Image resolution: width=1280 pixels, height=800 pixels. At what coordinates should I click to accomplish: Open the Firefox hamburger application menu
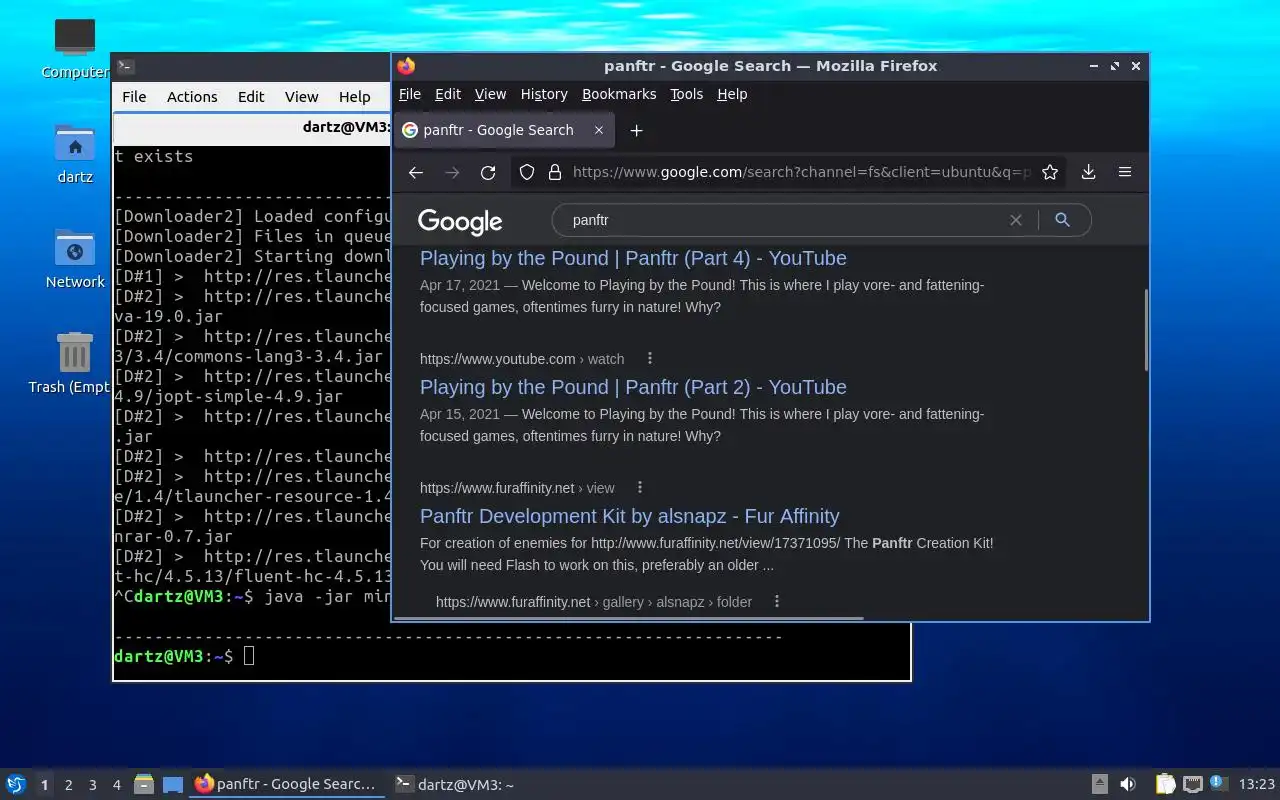point(1125,172)
